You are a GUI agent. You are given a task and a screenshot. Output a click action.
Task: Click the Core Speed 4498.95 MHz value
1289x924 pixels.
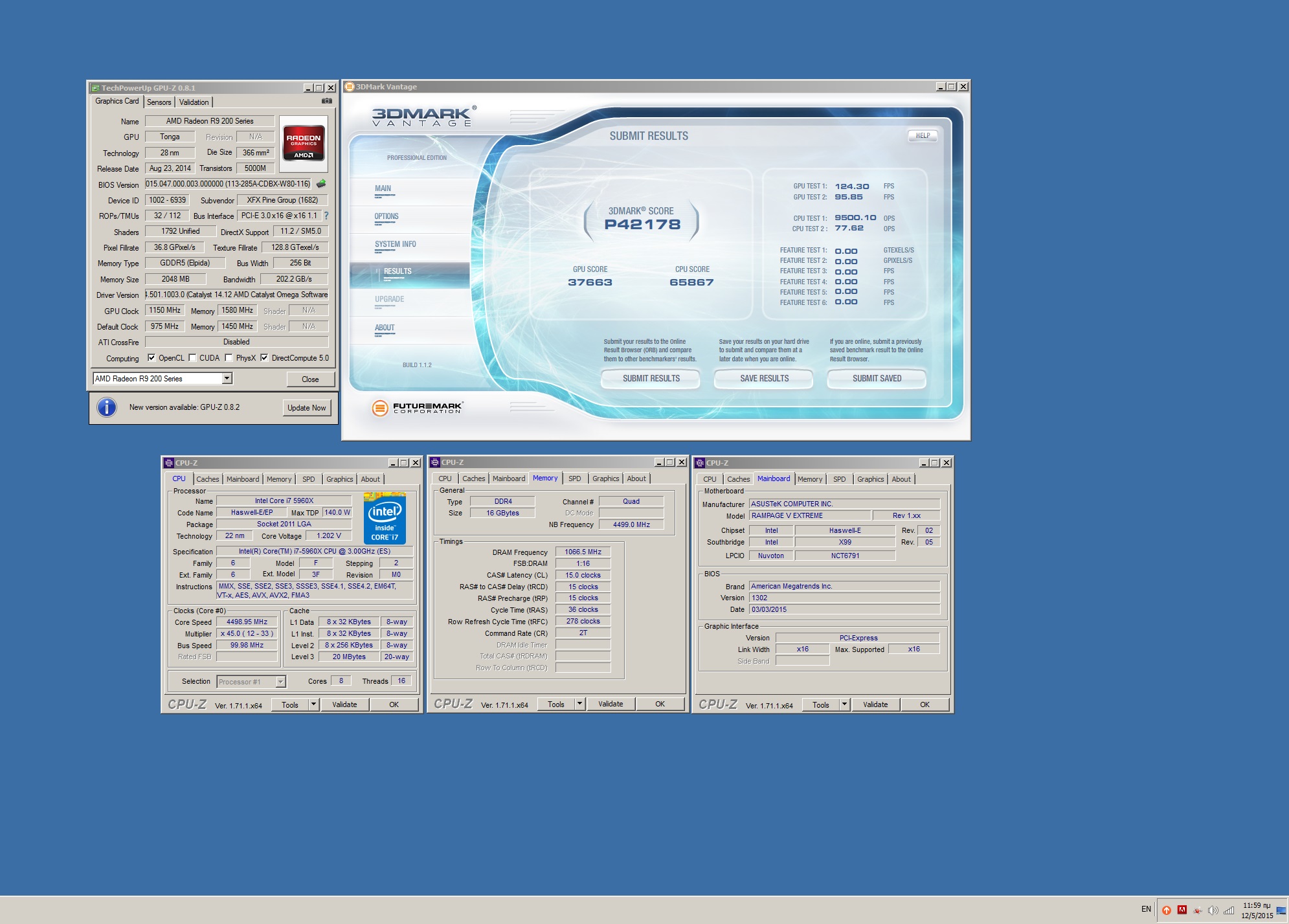pyautogui.click(x=247, y=622)
